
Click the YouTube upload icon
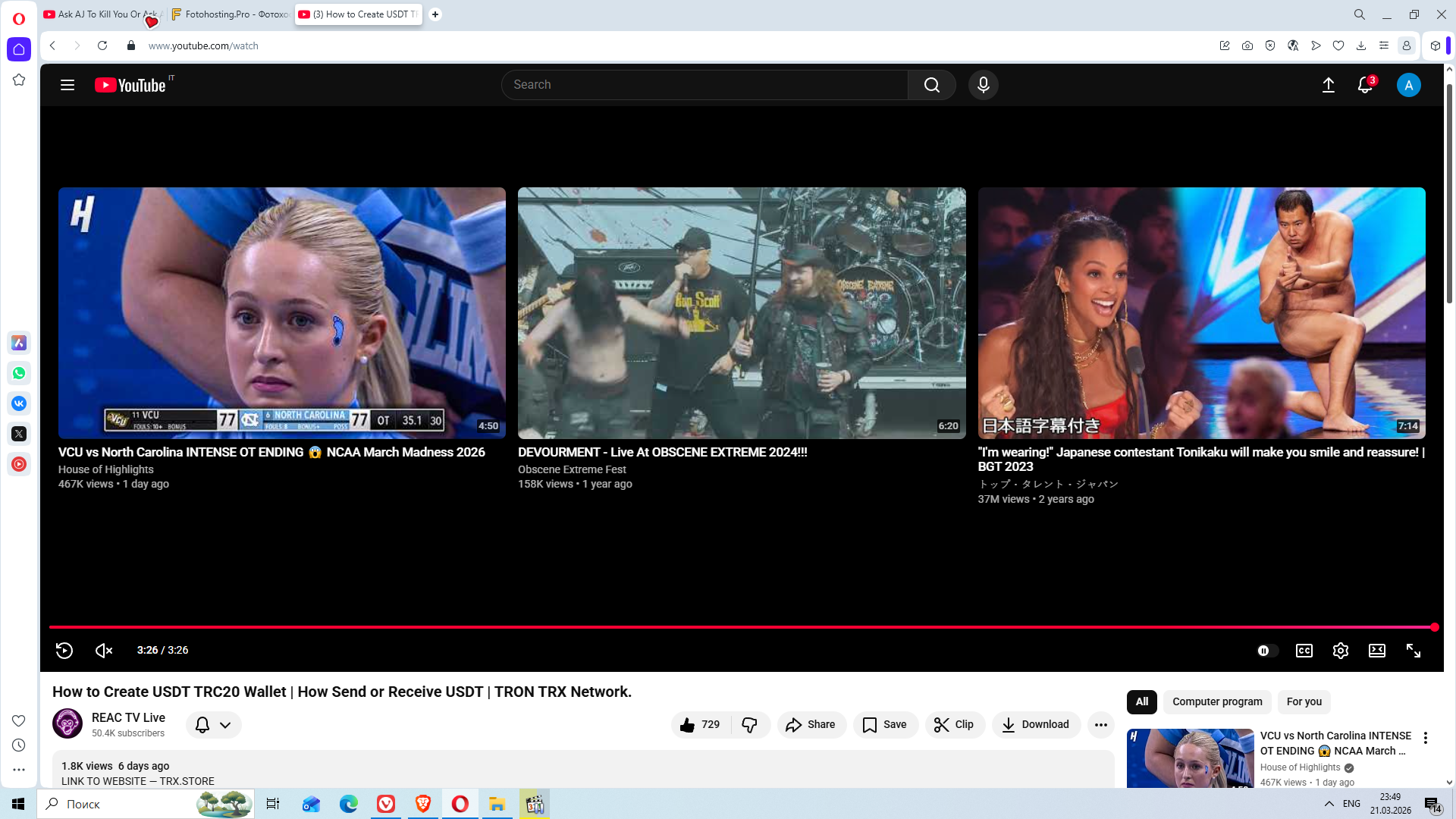point(1328,85)
